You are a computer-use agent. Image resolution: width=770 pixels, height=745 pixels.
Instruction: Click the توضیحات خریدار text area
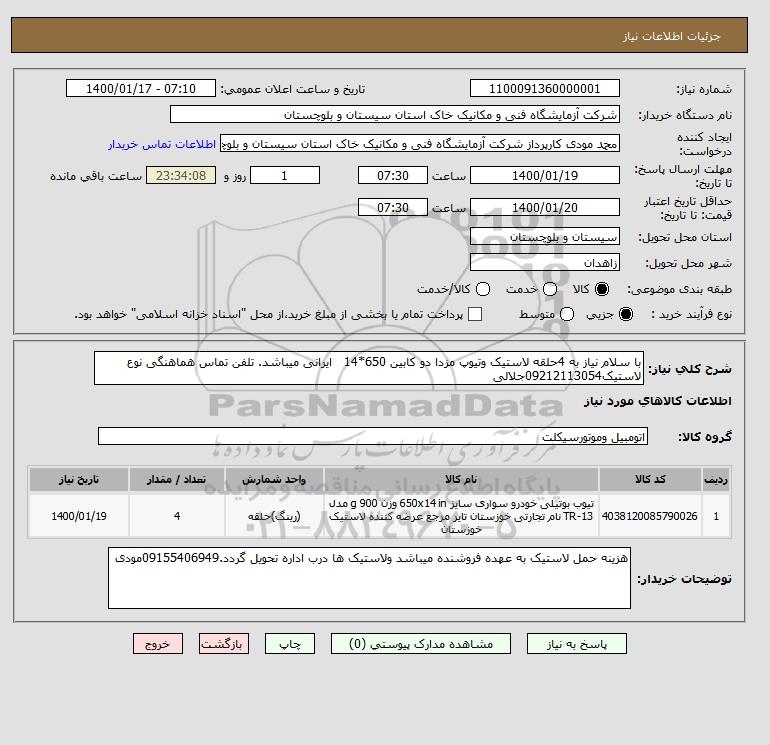(369, 578)
